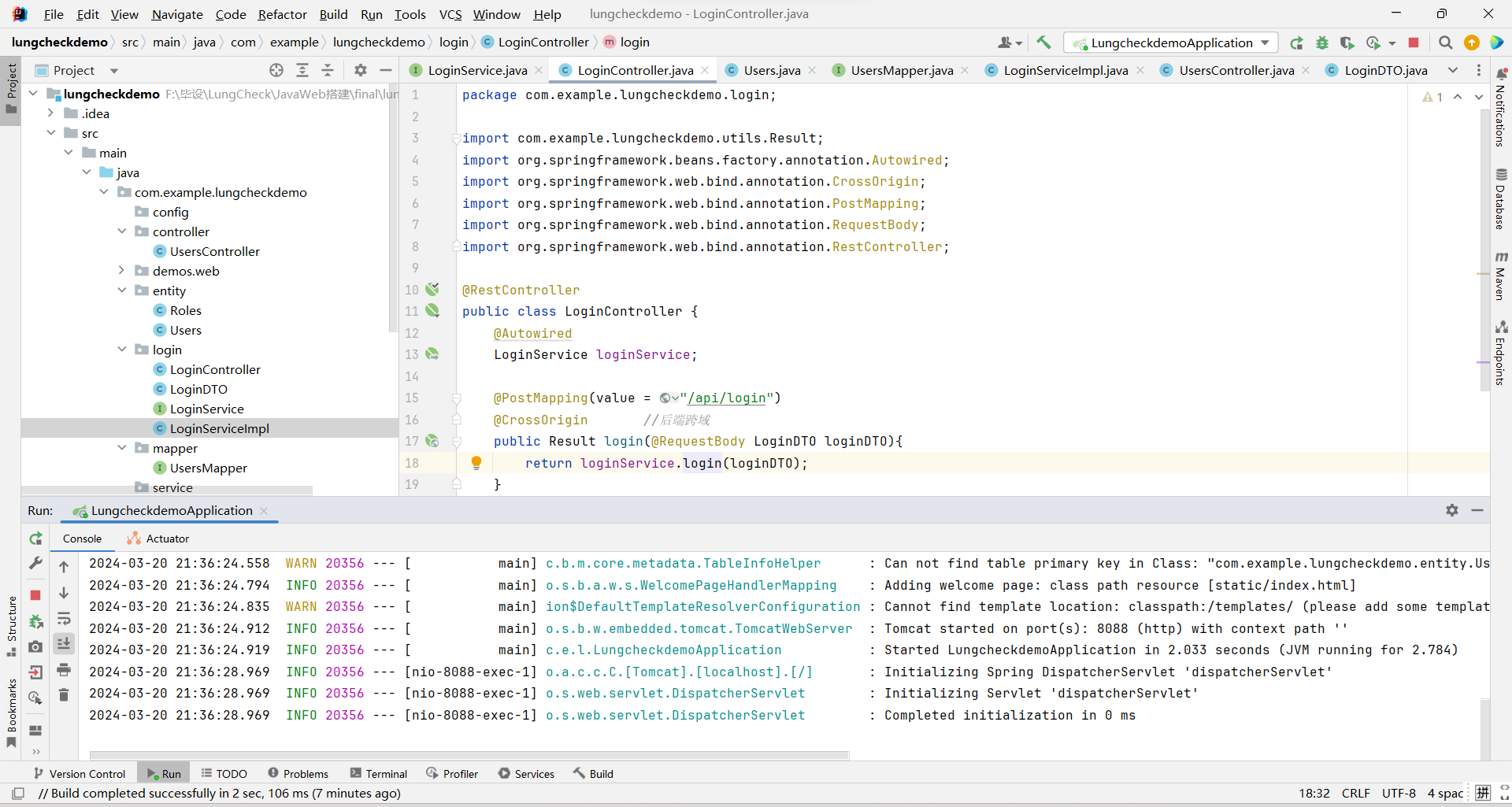This screenshot has height=807, width=1512.
Task: Open the Services tool window
Action: point(526,774)
